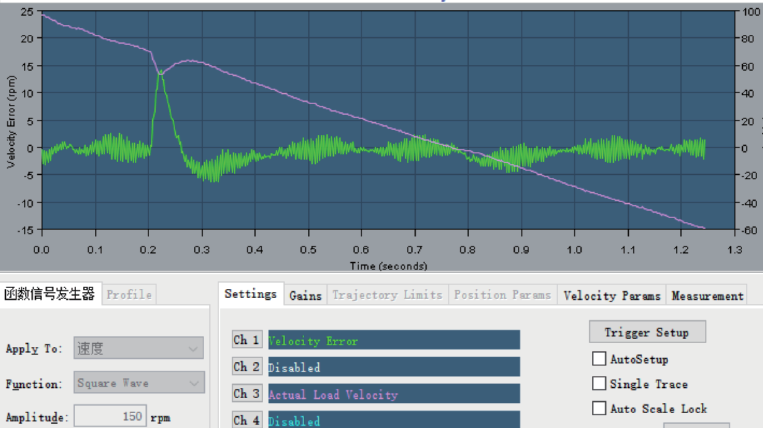Open the Position Params tab
This screenshot has width=763, height=428.
(502, 295)
